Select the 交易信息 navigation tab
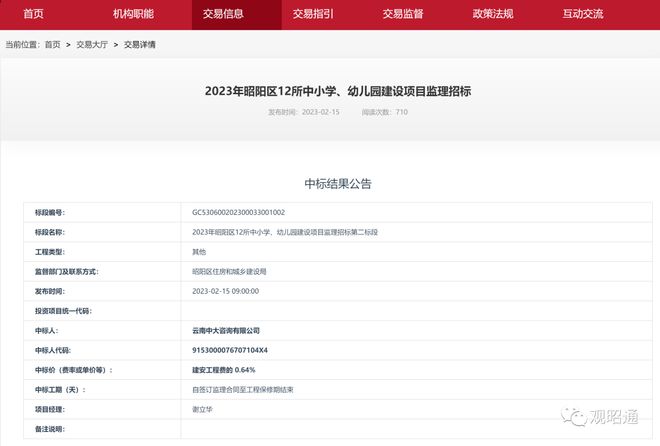Image resolution: width=660 pixels, height=446 pixels. coord(223,14)
